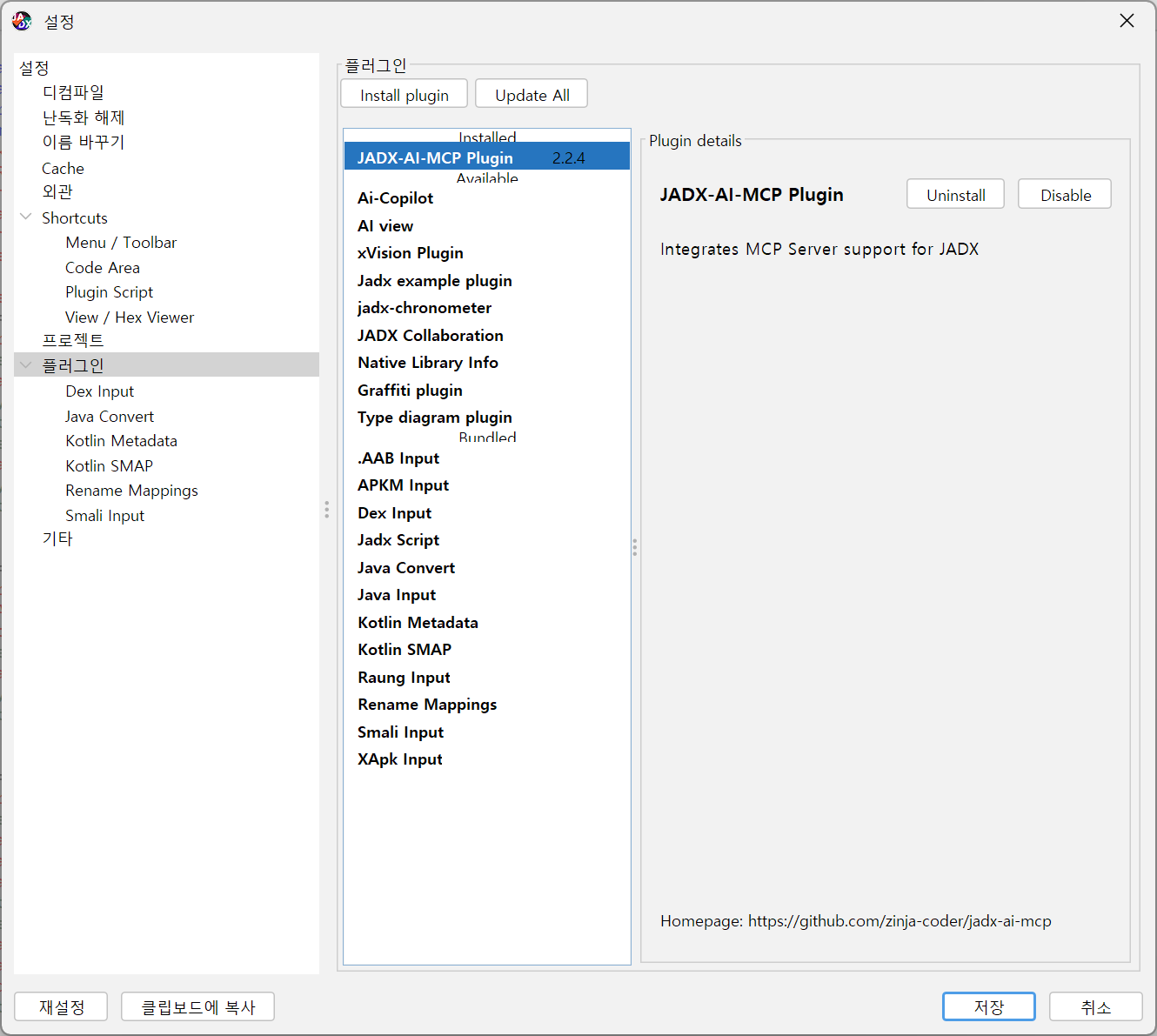Open Kotlin SMAP settings in tree
The width and height of the screenshot is (1157, 1036).
coord(109,466)
